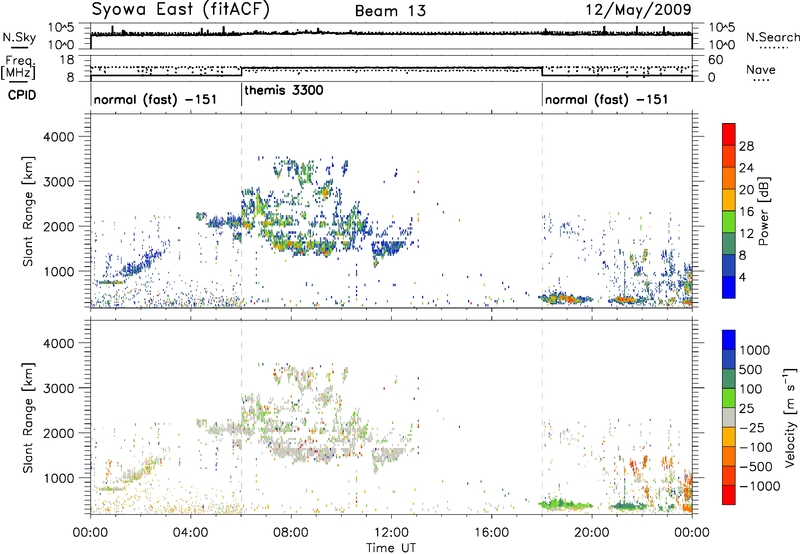Click the green velocity echo band near 19:00
Screen dimensions: 800x554
point(565,505)
